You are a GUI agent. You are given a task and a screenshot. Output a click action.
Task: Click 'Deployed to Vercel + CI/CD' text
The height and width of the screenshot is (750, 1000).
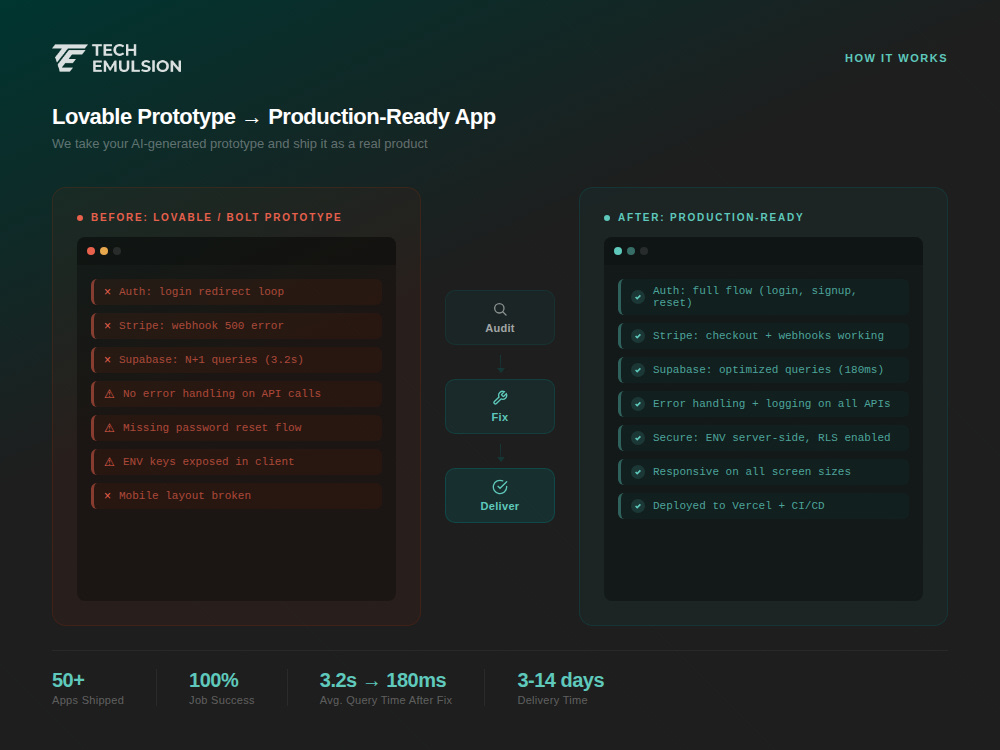point(739,506)
